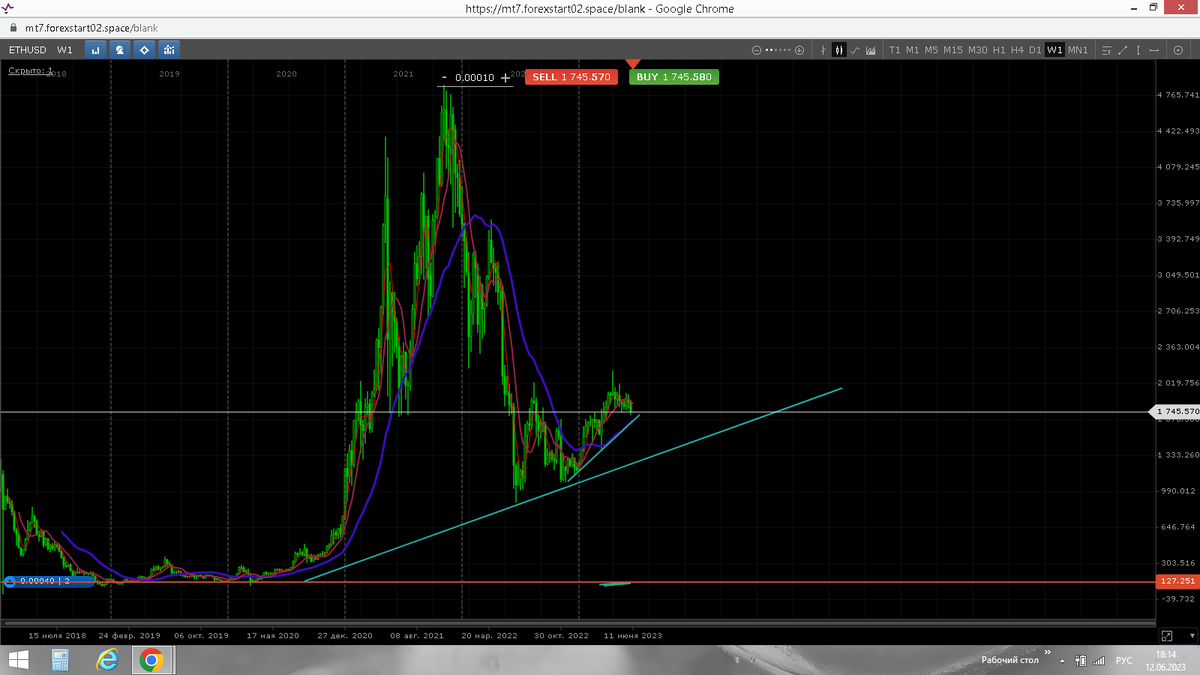Click the browser address bar URL
This screenshot has height=675, width=1200.
point(90,29)
